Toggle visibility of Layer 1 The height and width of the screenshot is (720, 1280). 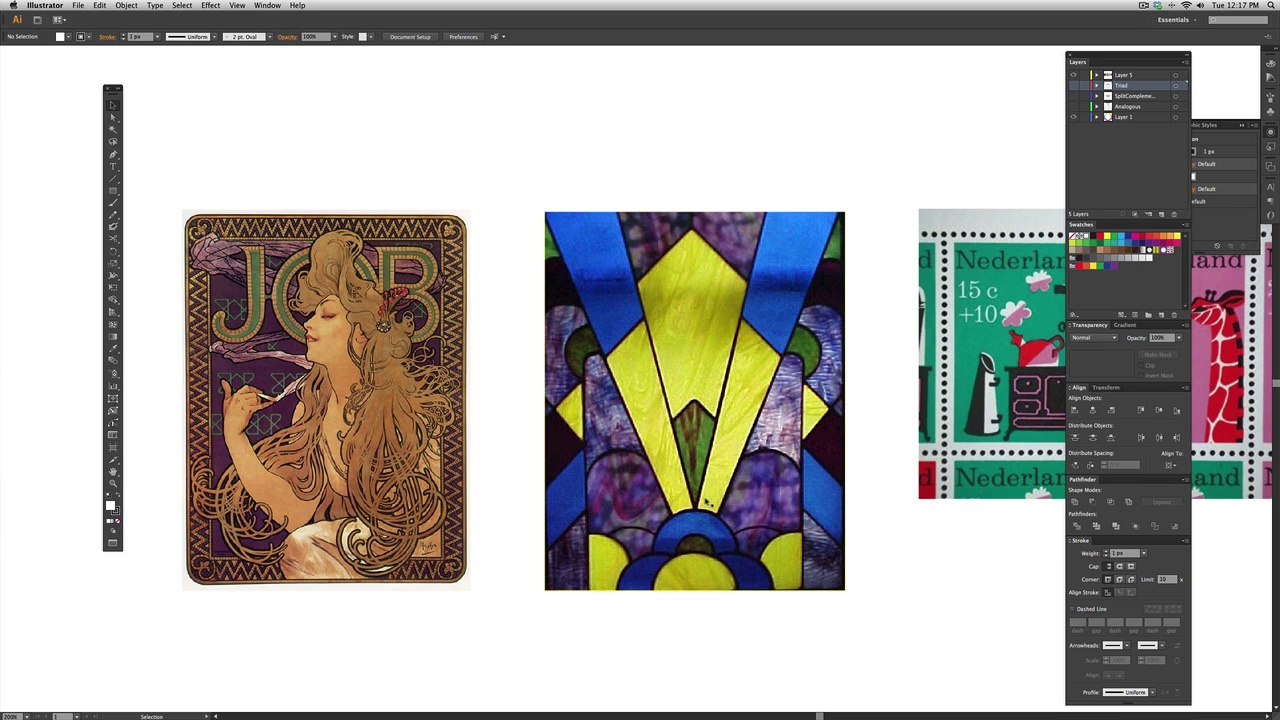pyautogui.click(x=1074, y=117)
